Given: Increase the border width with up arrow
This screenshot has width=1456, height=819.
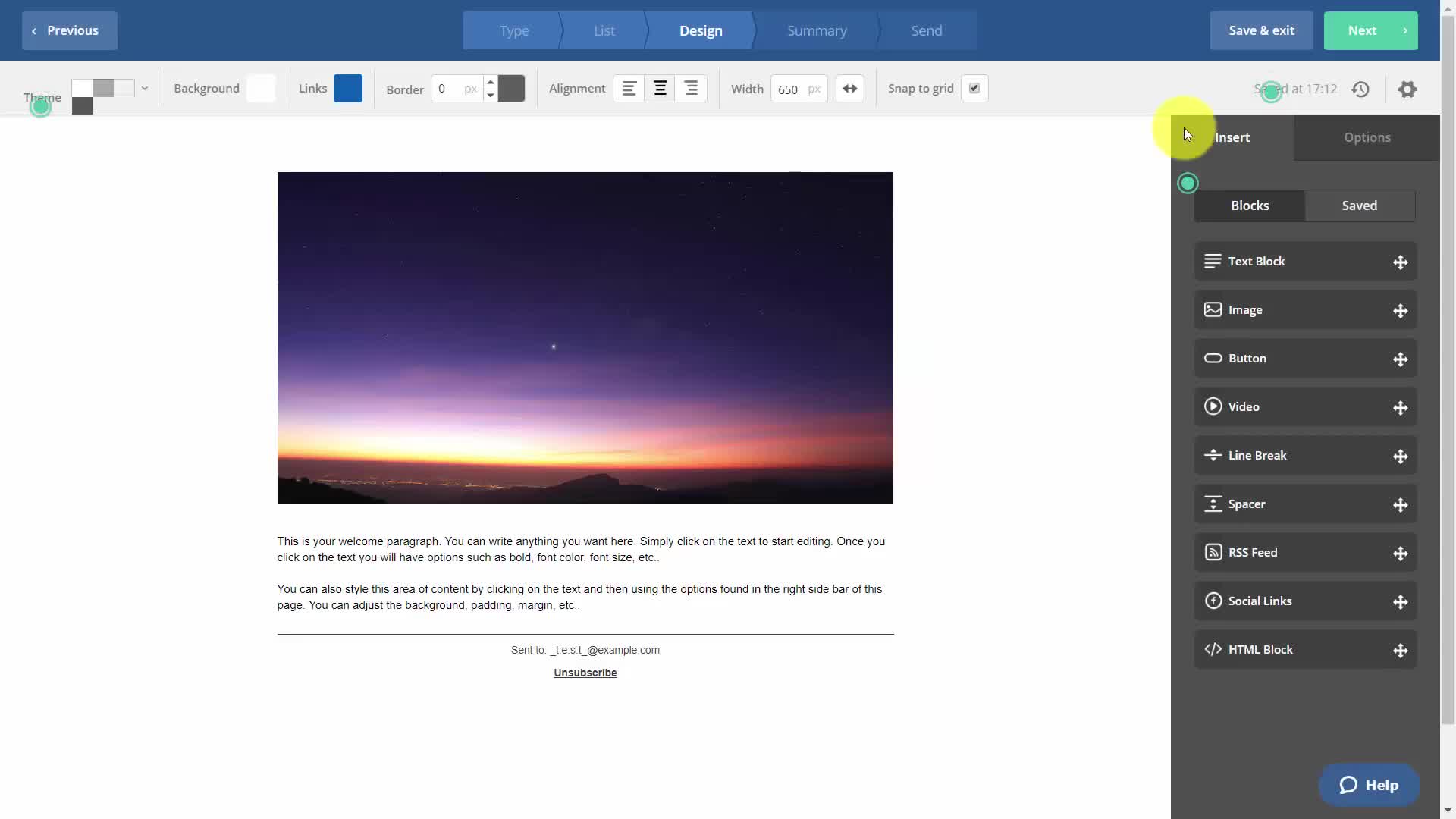Looking at the screenshot, I should (491, 81).
